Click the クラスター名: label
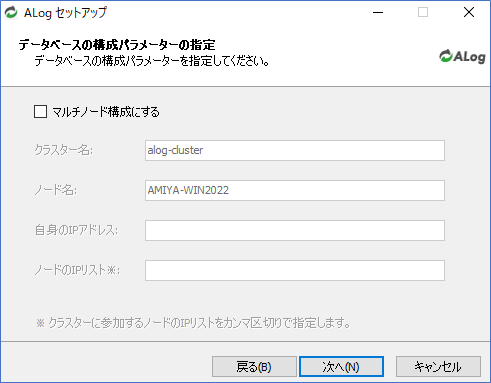491x383 pixels. [64, 150]
